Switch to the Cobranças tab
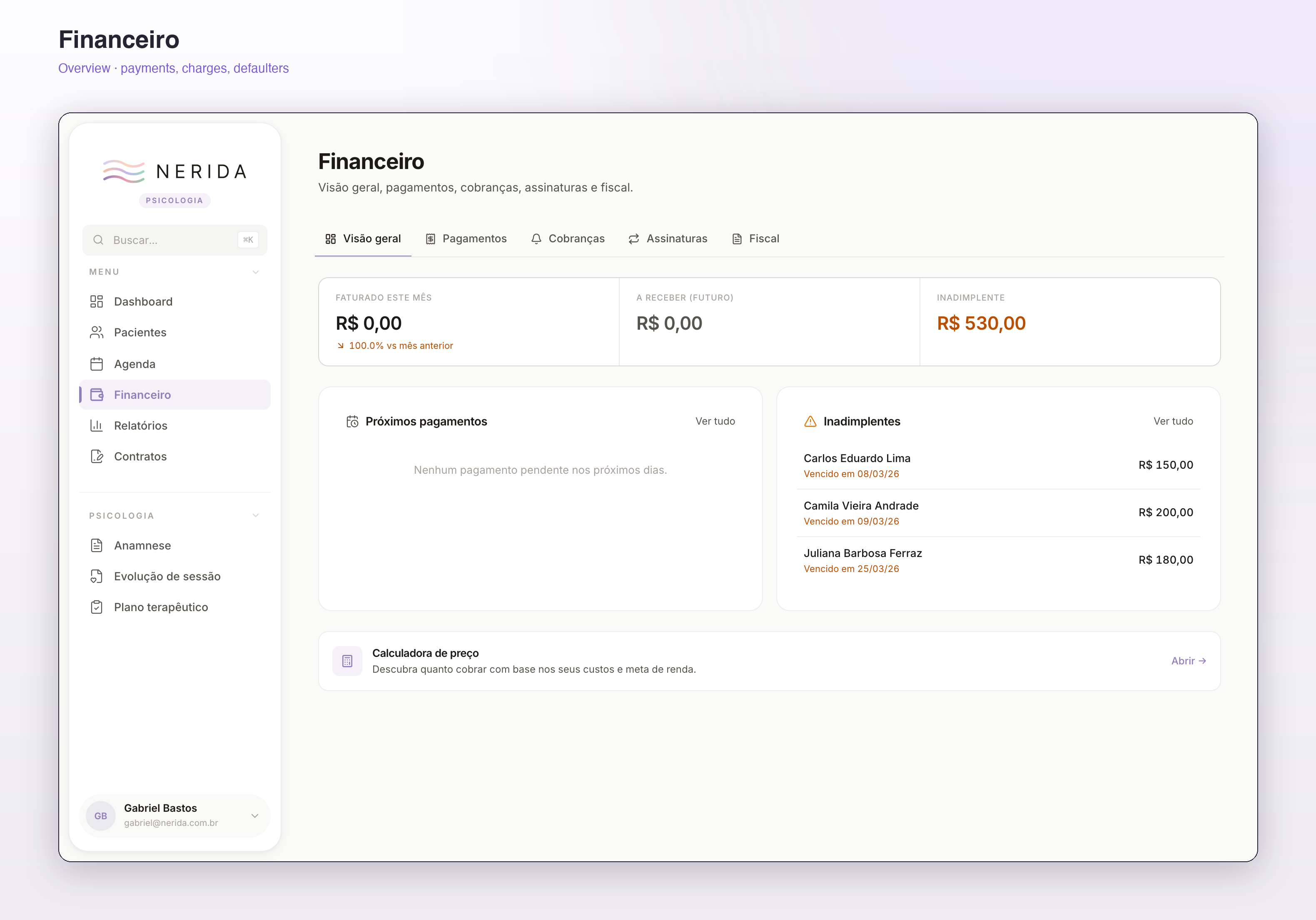1316x920 pixels. tap(568, 239)
